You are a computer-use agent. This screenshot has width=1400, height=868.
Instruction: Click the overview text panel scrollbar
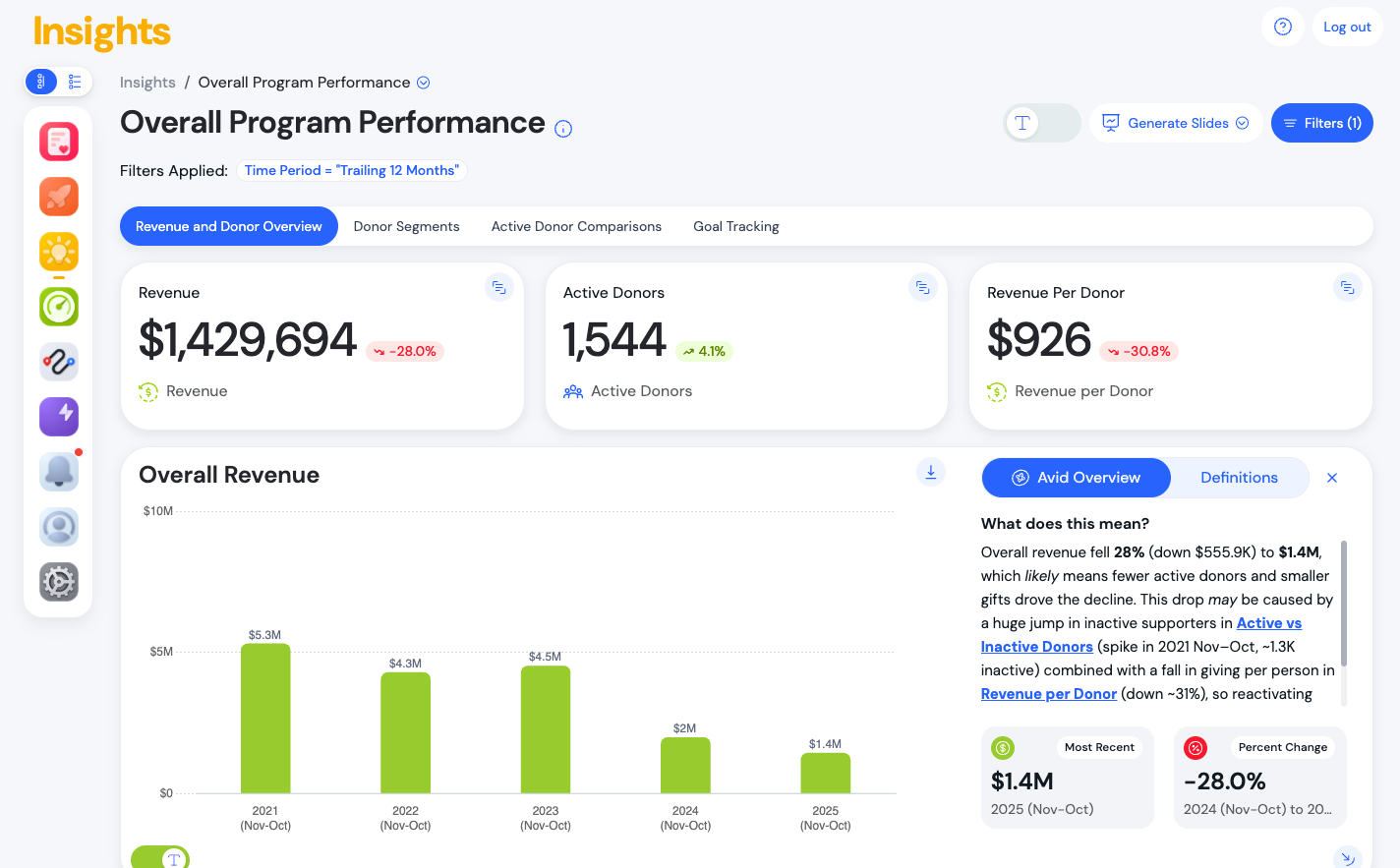pos(1344,605)
